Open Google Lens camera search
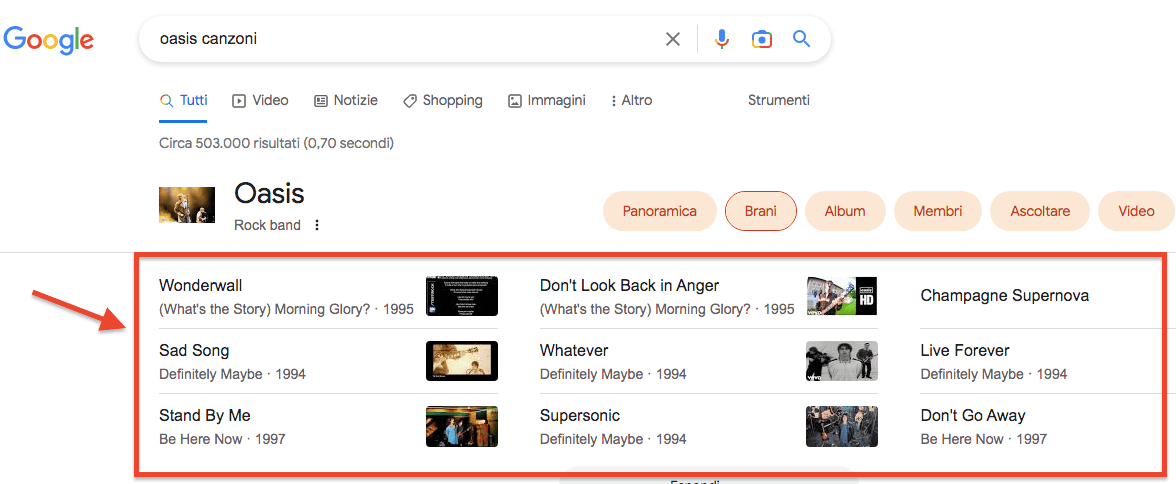The width and height of the screenshot is (1176, 484). click(762, 39)
